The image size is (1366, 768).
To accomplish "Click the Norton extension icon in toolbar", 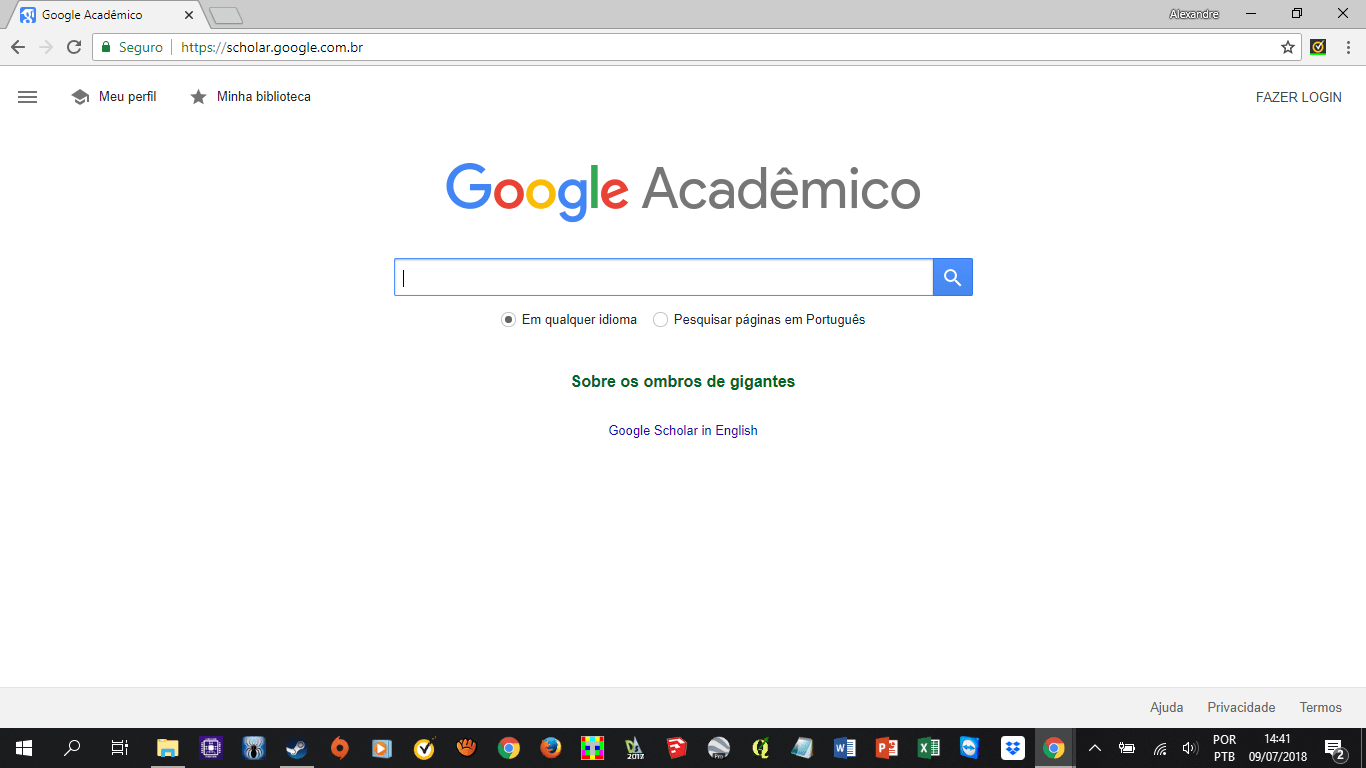I will pyautogui.click(x=1318, y=47).
